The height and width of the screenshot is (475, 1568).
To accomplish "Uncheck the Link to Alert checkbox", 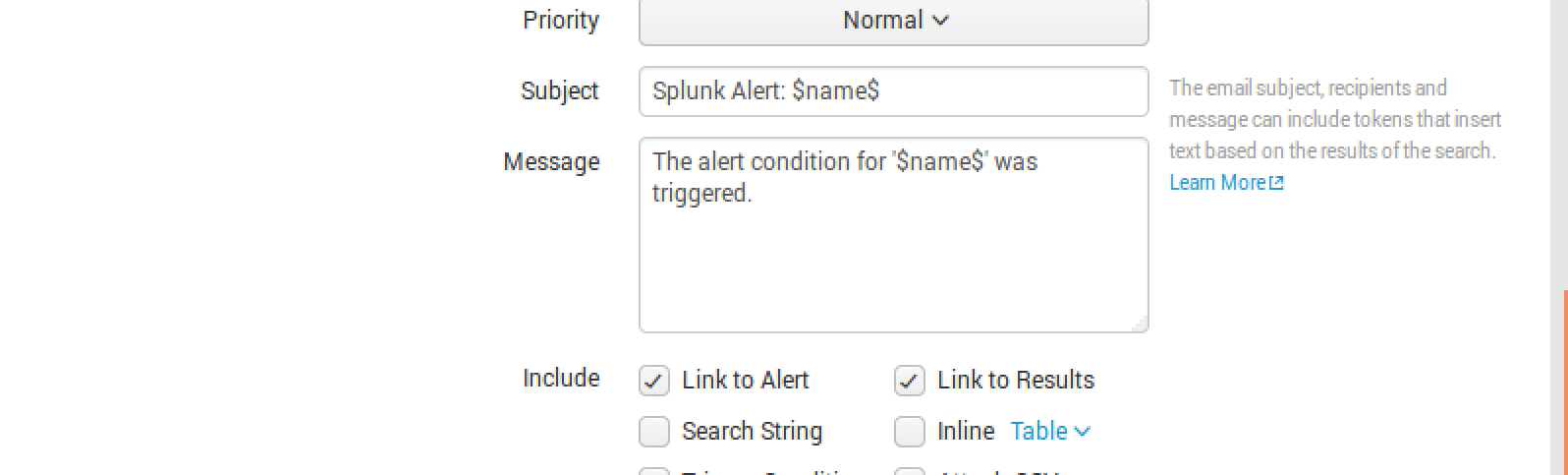I will pyautogui.click(x=654, y=381).
